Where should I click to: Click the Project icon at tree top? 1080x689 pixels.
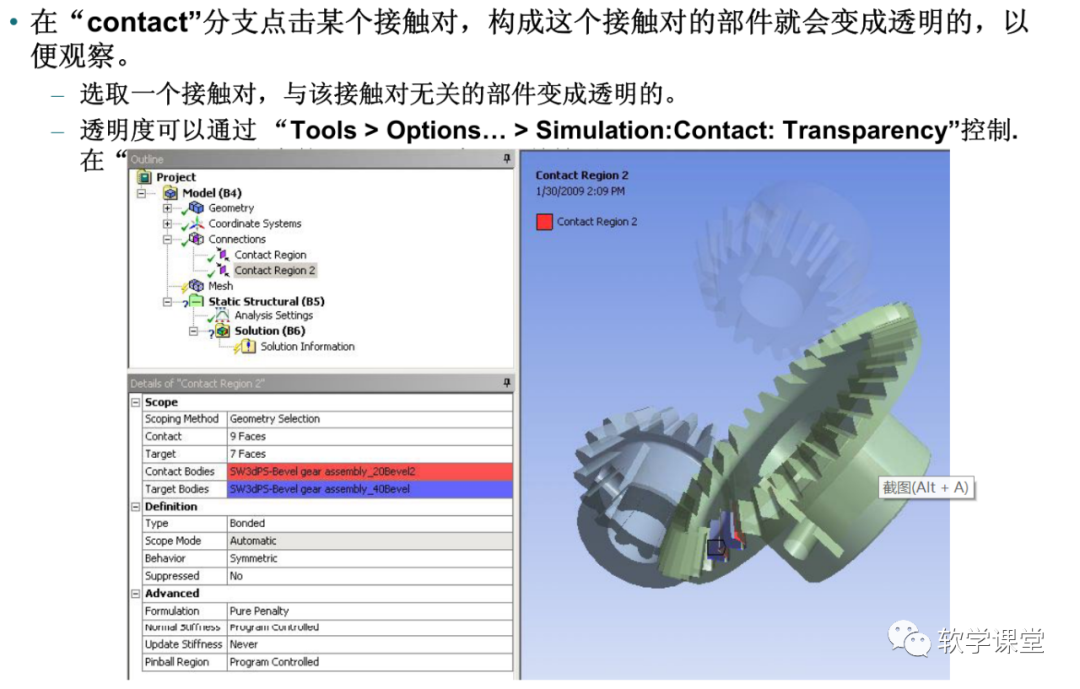144,177
